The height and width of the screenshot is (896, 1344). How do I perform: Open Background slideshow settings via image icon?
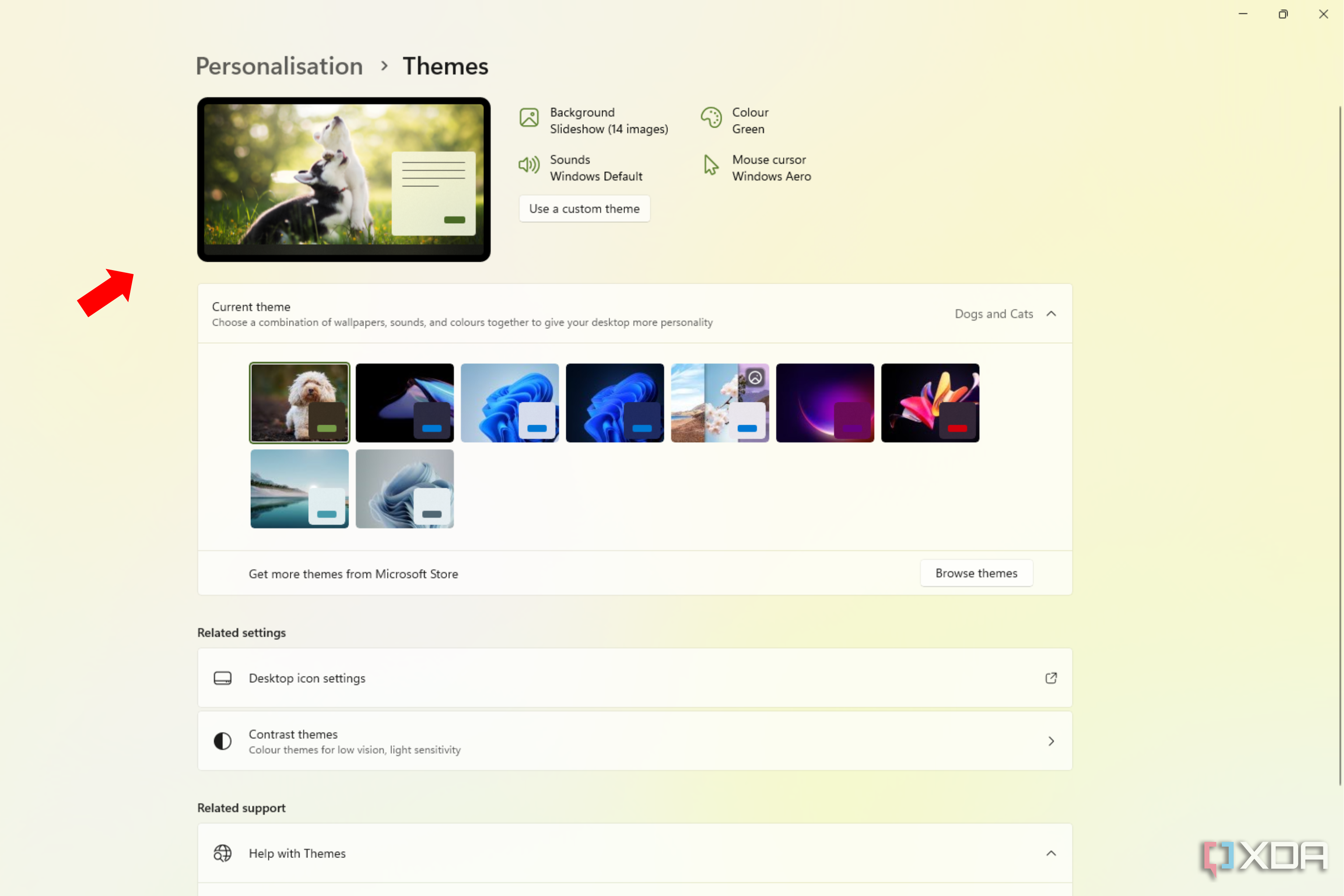tap(529, 119)
